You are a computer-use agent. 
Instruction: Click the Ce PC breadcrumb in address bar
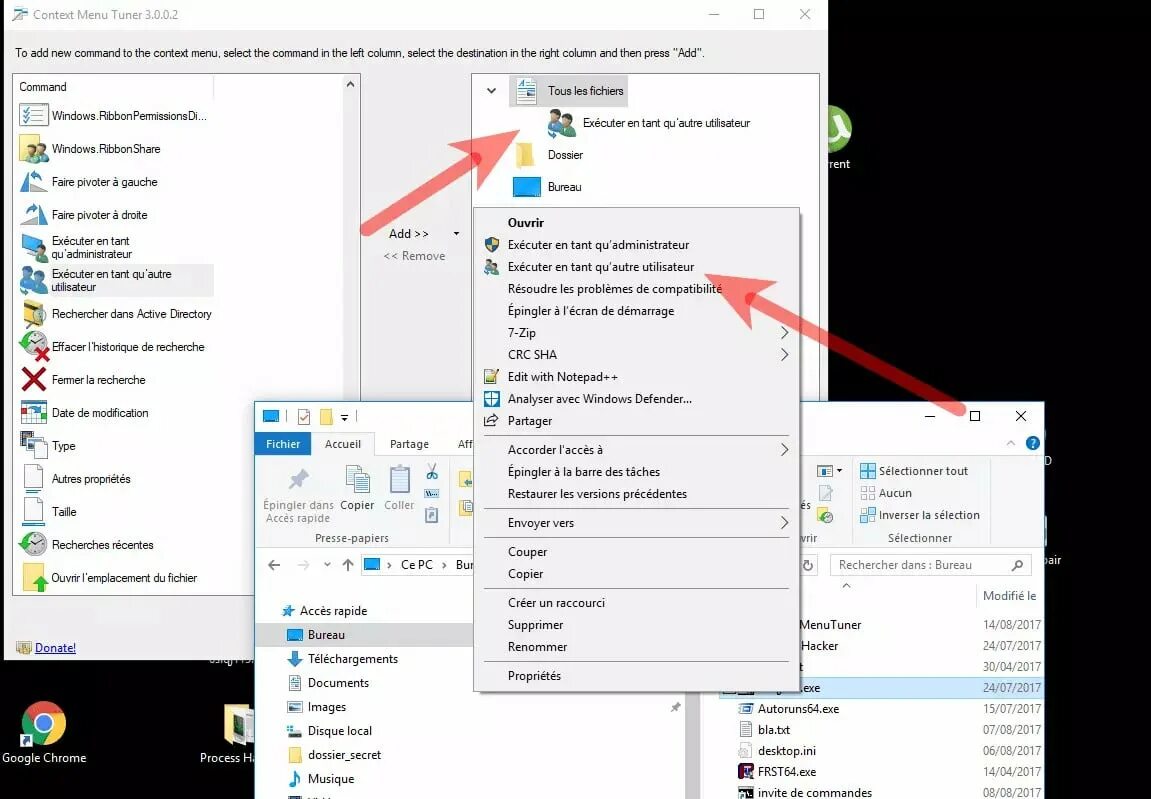(416, 565)
